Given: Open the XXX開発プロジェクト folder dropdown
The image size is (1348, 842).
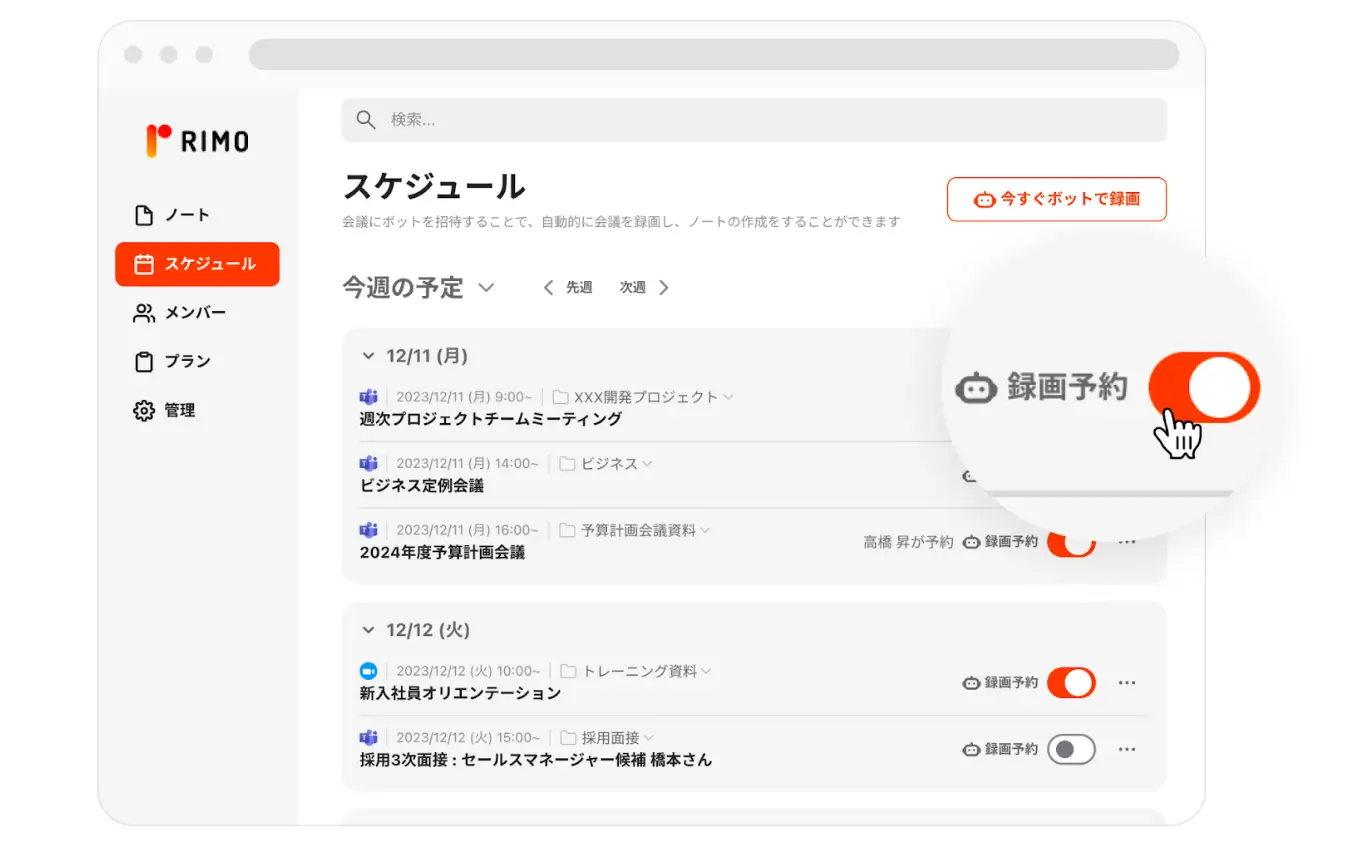Looking at the screenshot, I should pyautogui.click(x=728, y=397).
